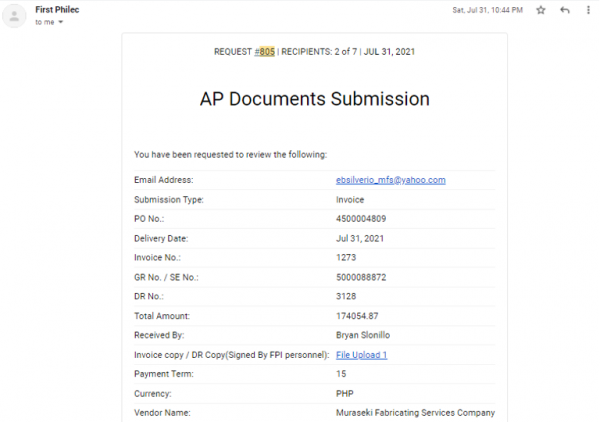Click the sender avatar icon
This screenshot has height=422, width=600.
(14, 16)
